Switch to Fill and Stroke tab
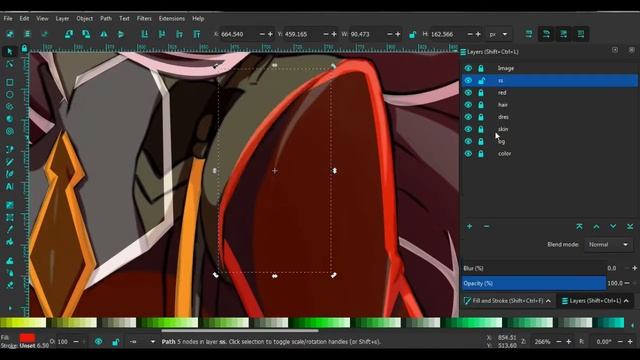This screenshot has width=640, height=360. (508, 301)
